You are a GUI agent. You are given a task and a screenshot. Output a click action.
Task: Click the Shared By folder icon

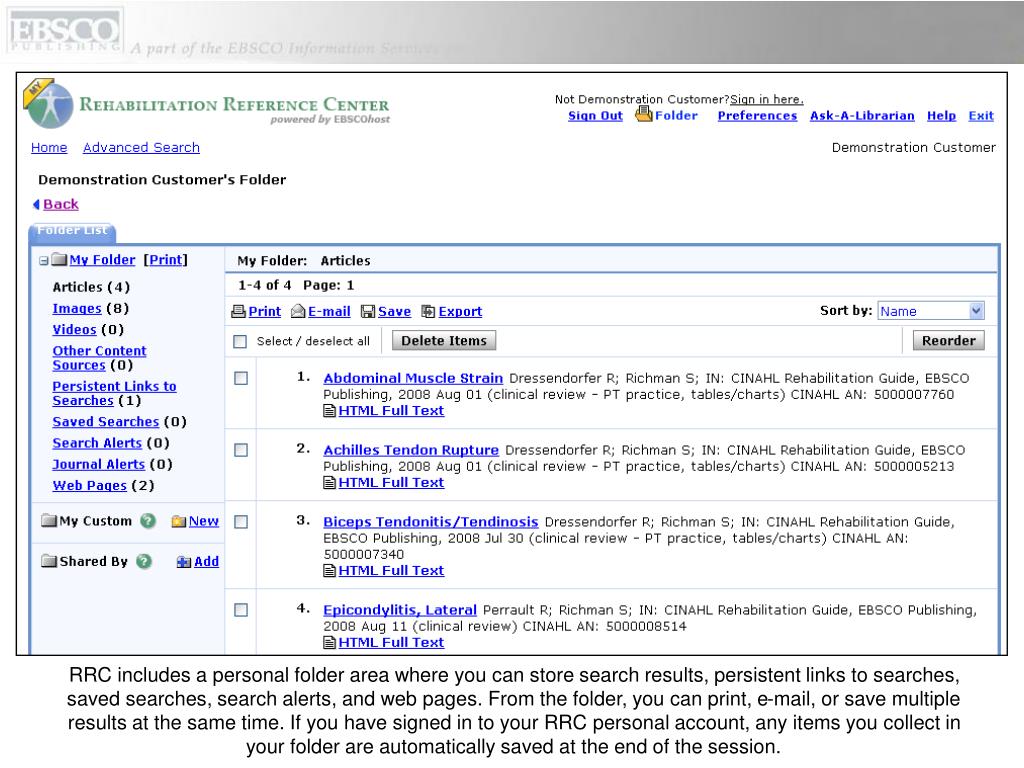tap(49, 561)
